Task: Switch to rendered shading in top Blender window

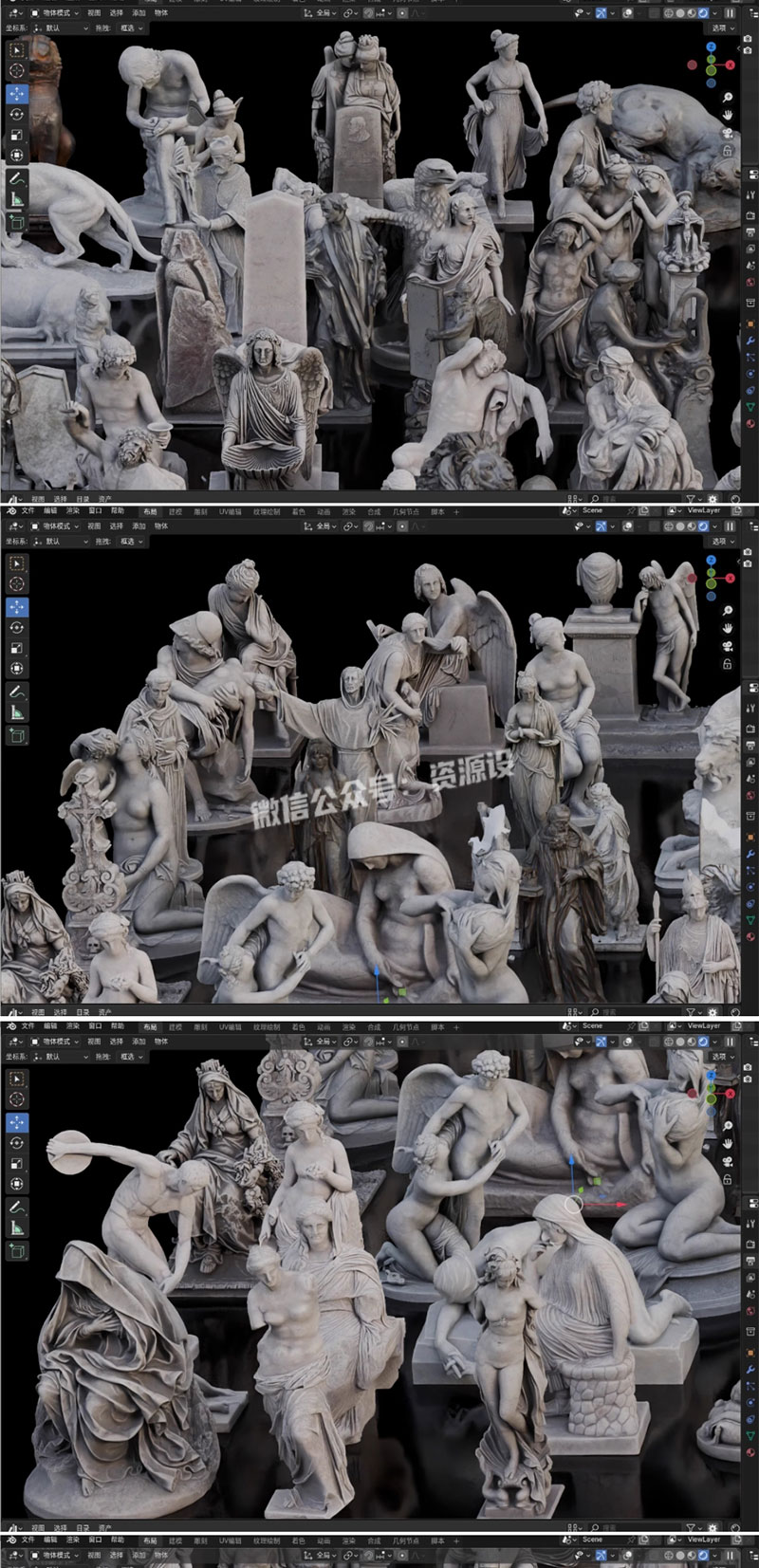Action: pos(703,13)
